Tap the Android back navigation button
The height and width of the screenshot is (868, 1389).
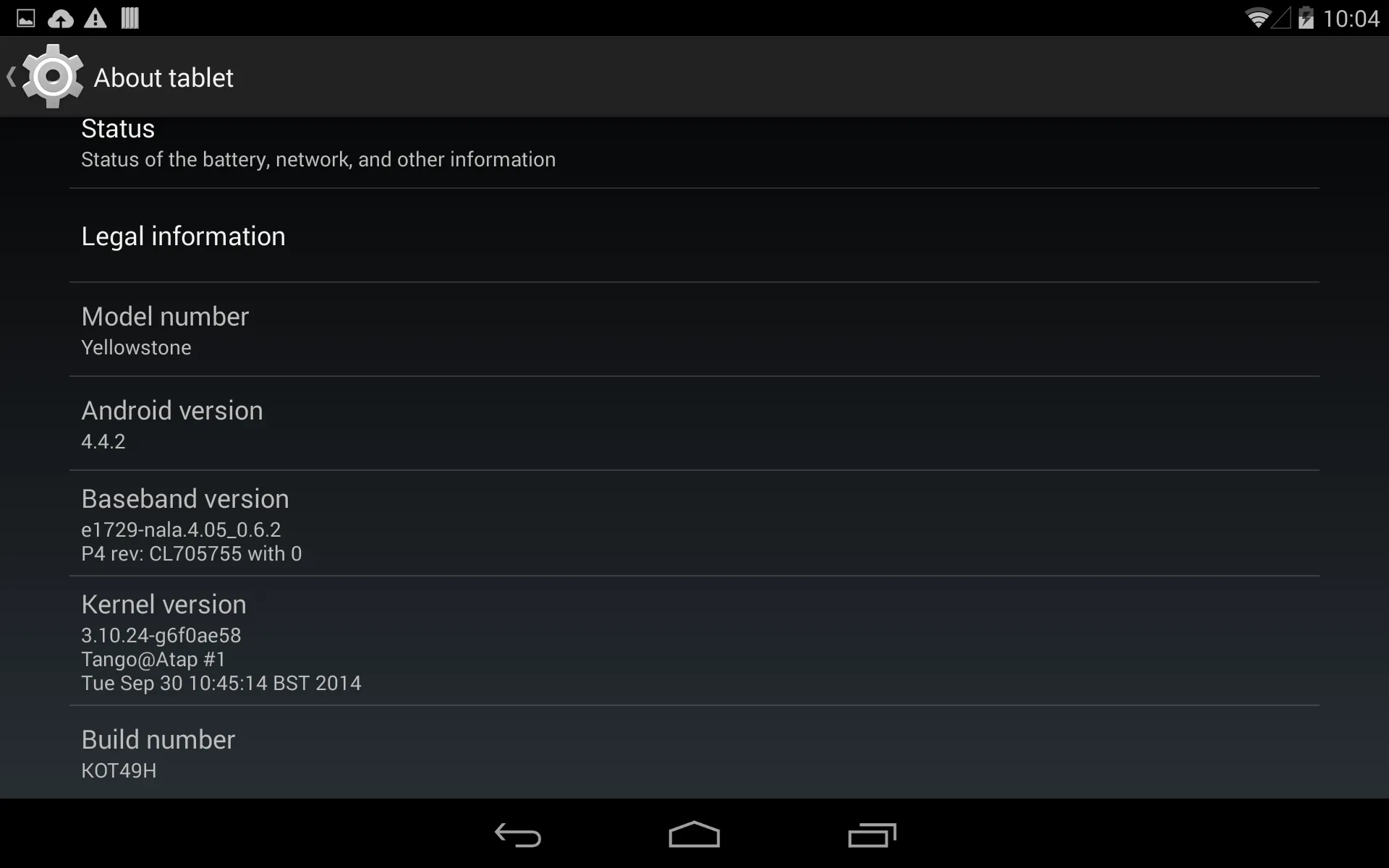(x=517, y=835)
